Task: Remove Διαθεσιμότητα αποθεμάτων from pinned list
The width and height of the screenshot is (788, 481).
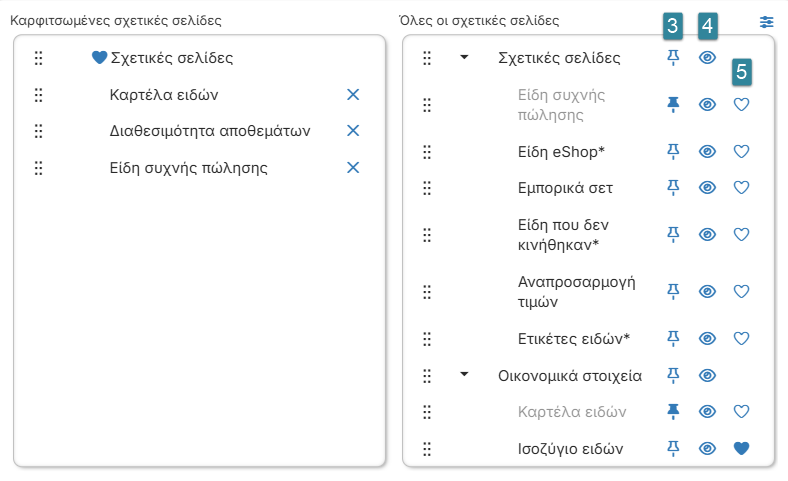Action: pos(353,131)
